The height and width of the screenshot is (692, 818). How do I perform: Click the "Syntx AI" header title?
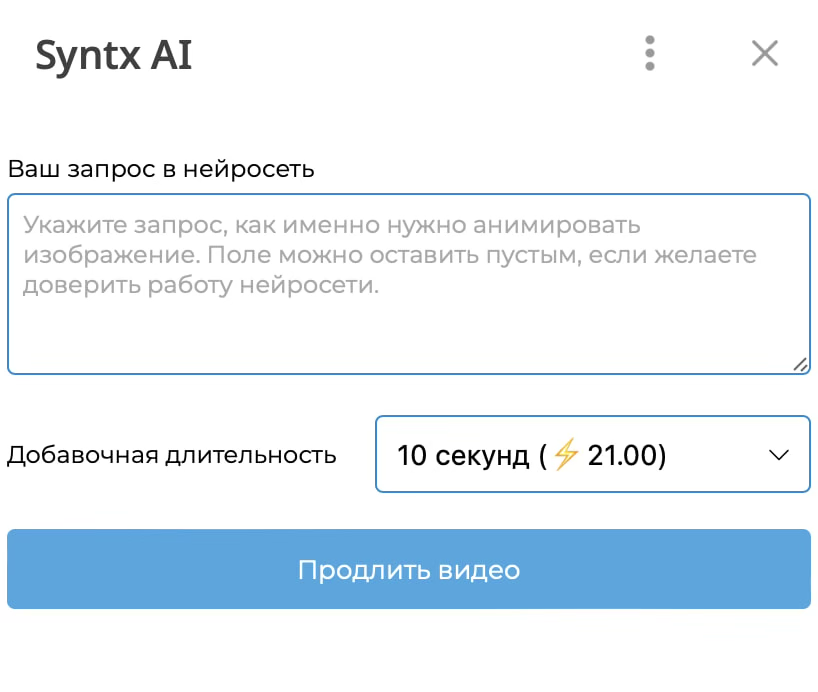pos(113,55)
